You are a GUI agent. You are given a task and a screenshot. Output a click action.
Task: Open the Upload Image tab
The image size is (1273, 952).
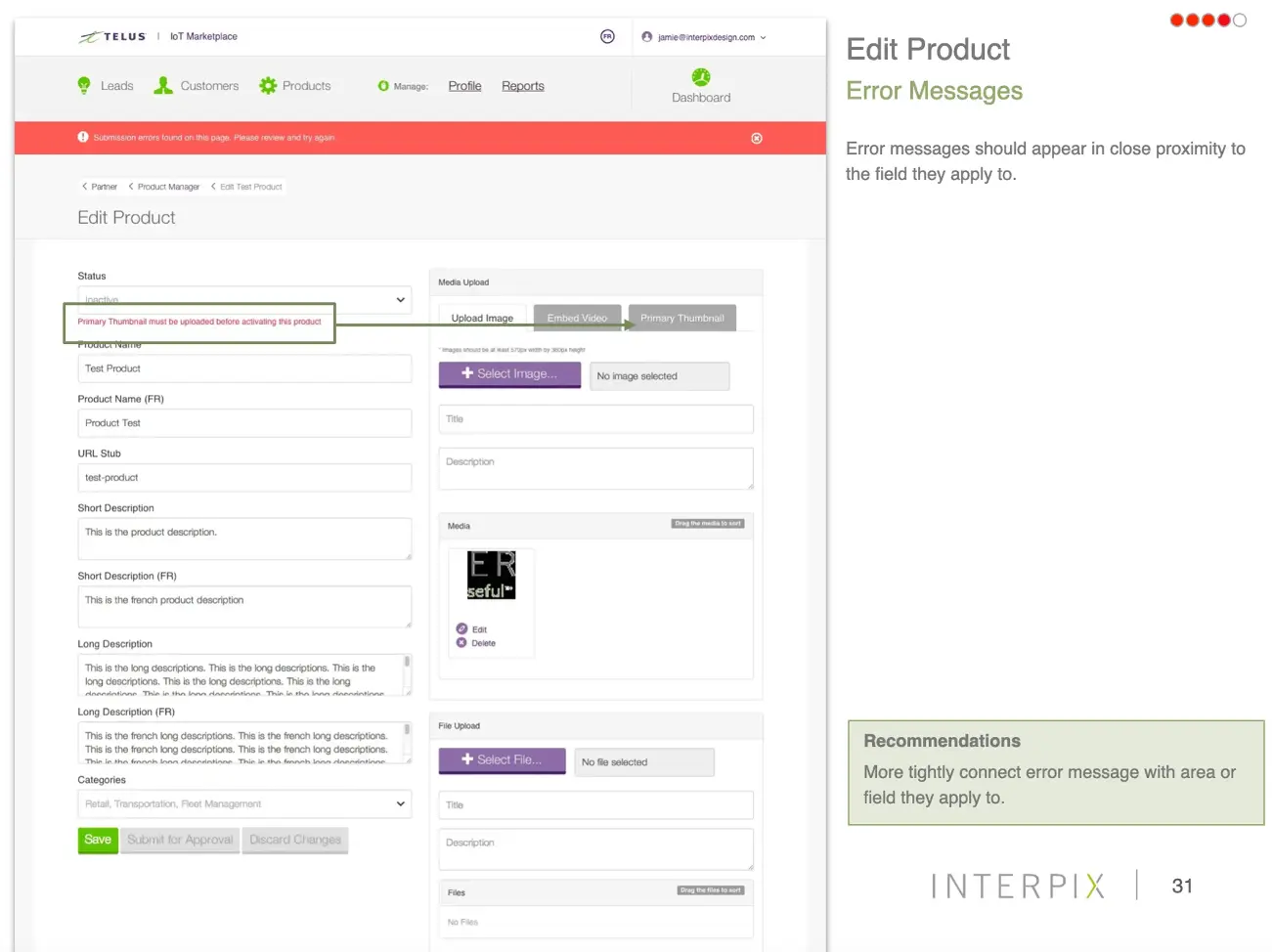[482, 318]
